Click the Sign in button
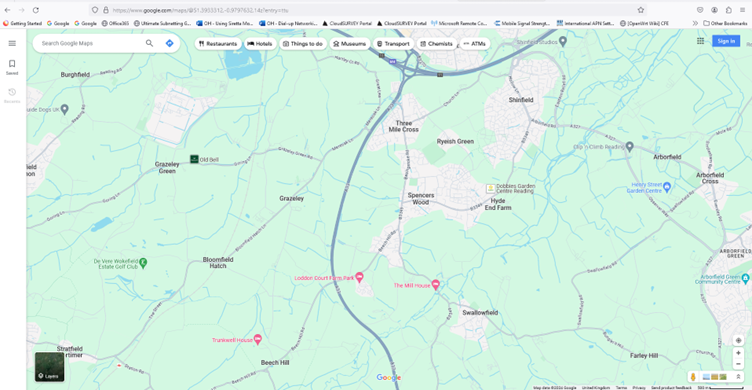This screenshot has height=390, width=752. tap(726, 41)
